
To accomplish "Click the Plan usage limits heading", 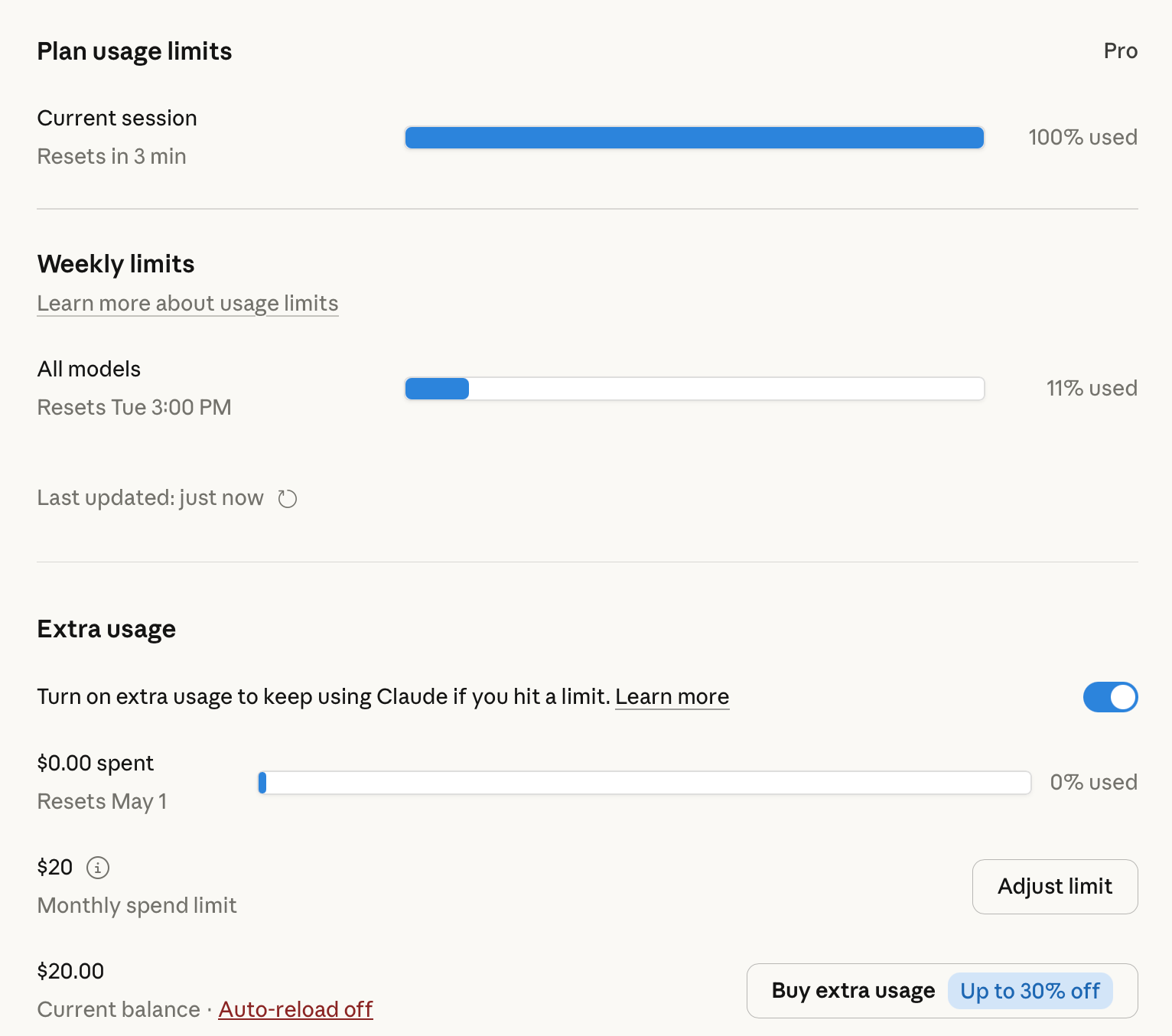I will click(x=135, y=51).
